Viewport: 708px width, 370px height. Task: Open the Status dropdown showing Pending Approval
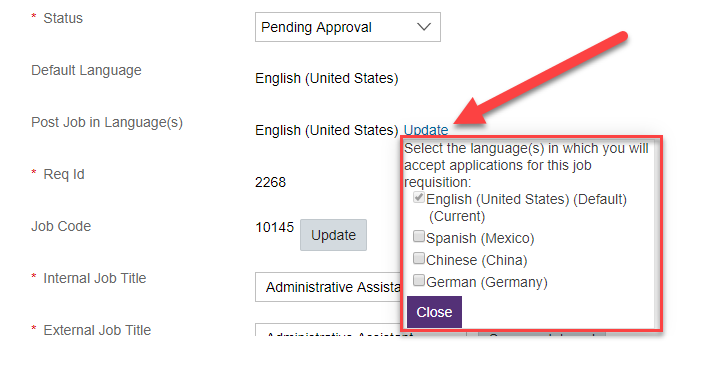[348, 27]
